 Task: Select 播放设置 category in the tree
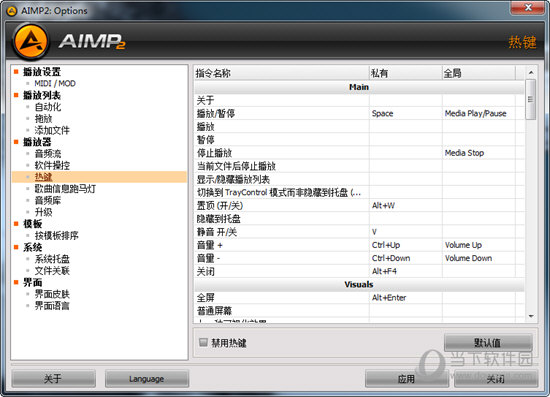42,72
